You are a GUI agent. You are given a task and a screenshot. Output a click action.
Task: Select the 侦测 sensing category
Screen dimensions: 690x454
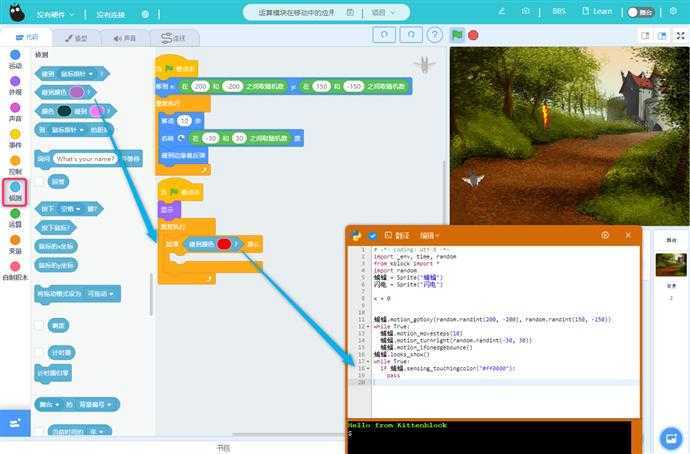(x=15, y=192)
